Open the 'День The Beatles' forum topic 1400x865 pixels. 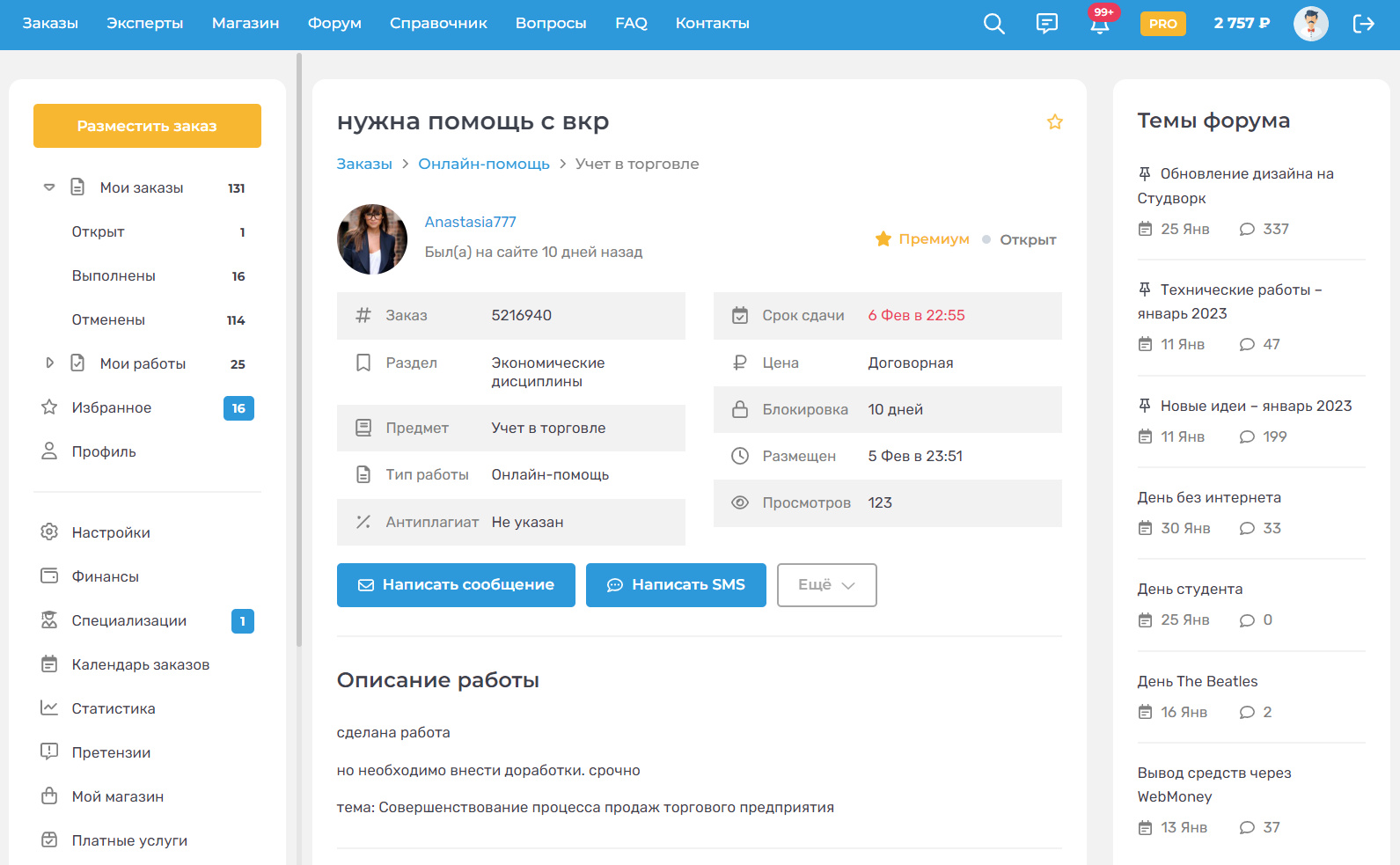(1197, 681)
